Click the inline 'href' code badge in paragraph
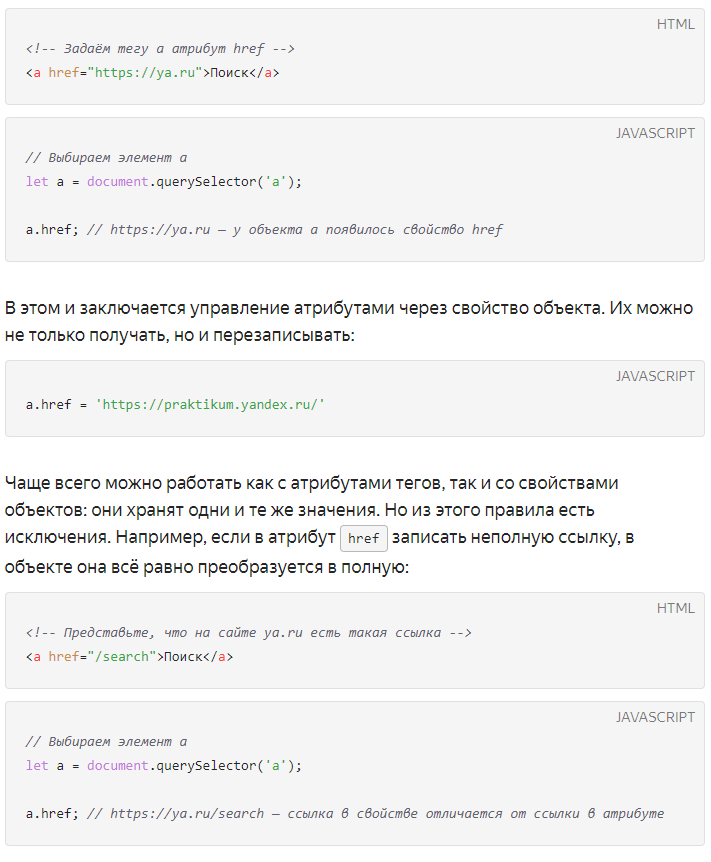 pyautogui.click(x=363, y=538)
